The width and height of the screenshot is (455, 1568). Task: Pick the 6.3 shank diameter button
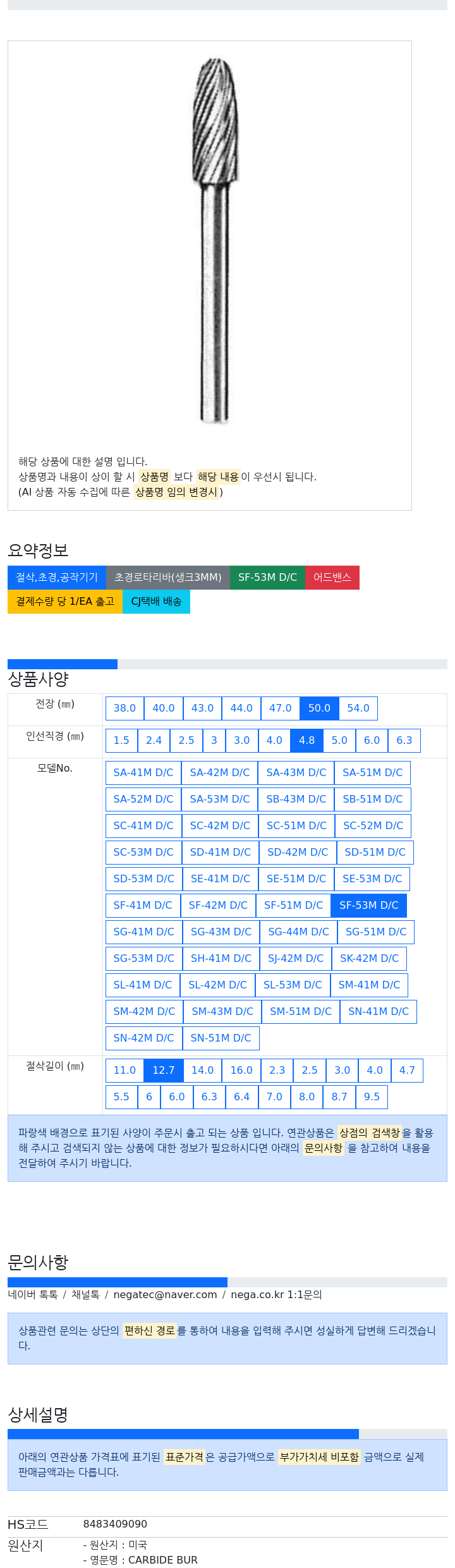tap(404, 741)
